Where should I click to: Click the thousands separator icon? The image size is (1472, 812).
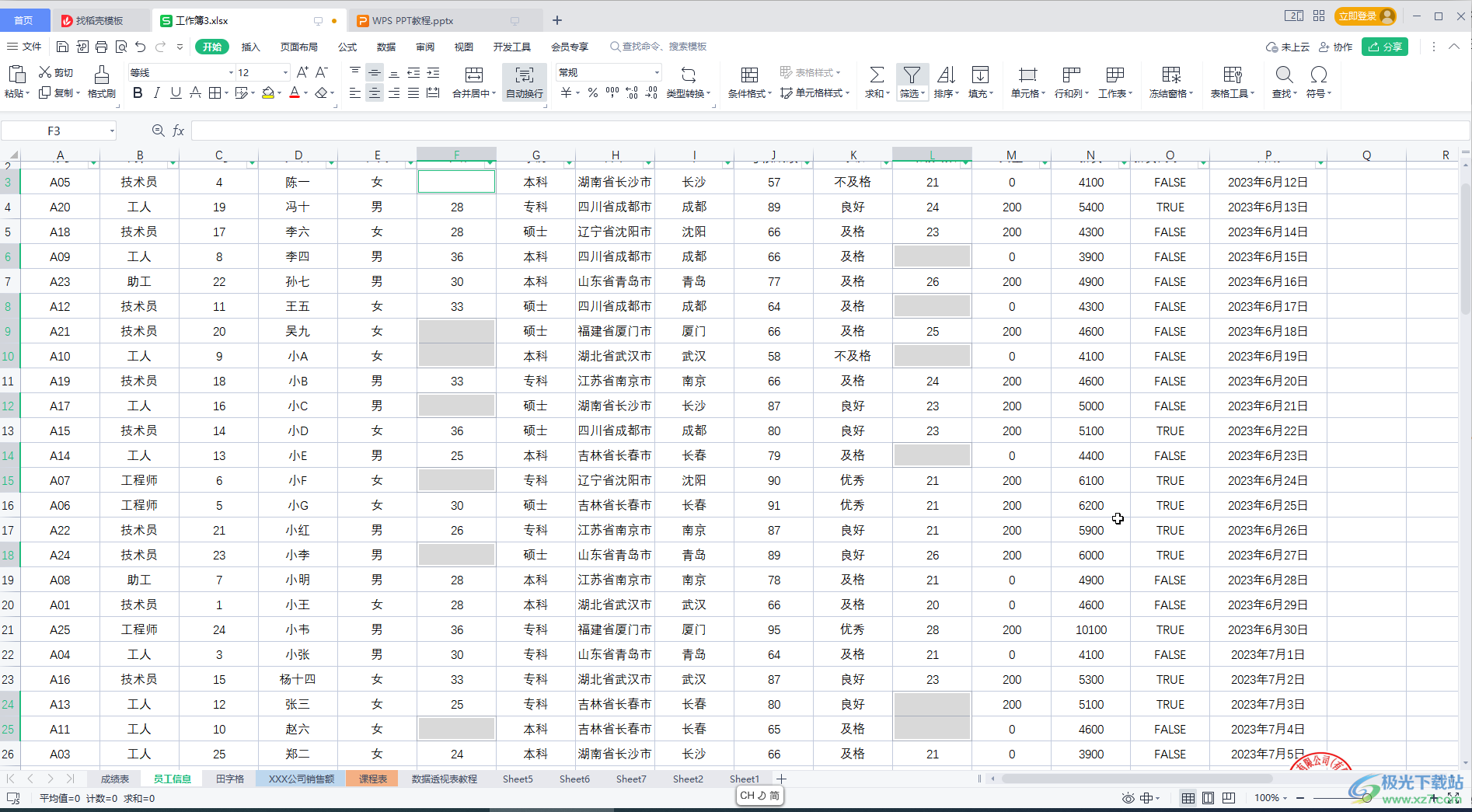612,93
